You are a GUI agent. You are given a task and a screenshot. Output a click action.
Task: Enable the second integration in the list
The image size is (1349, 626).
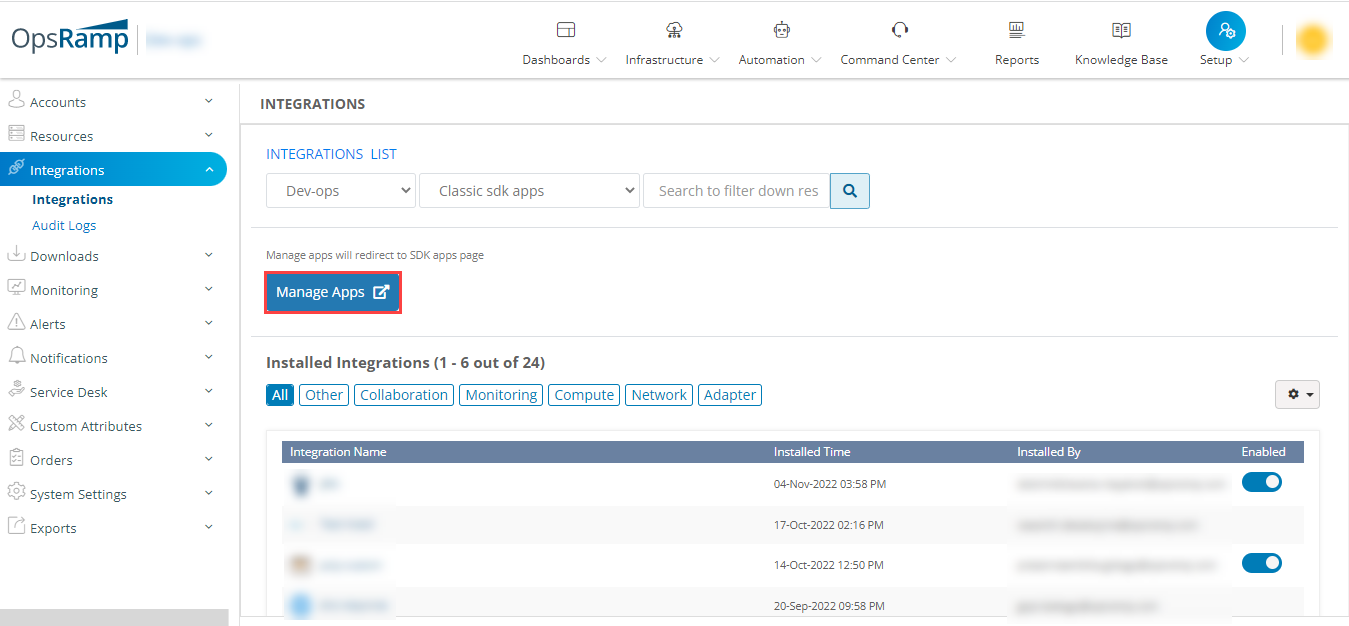(1261, 522)
